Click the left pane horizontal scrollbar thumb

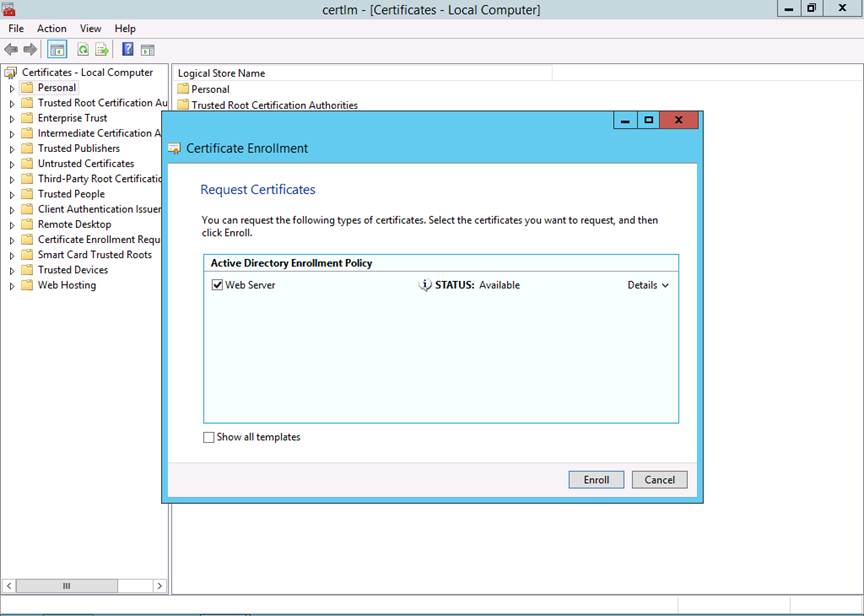(67, 586)
